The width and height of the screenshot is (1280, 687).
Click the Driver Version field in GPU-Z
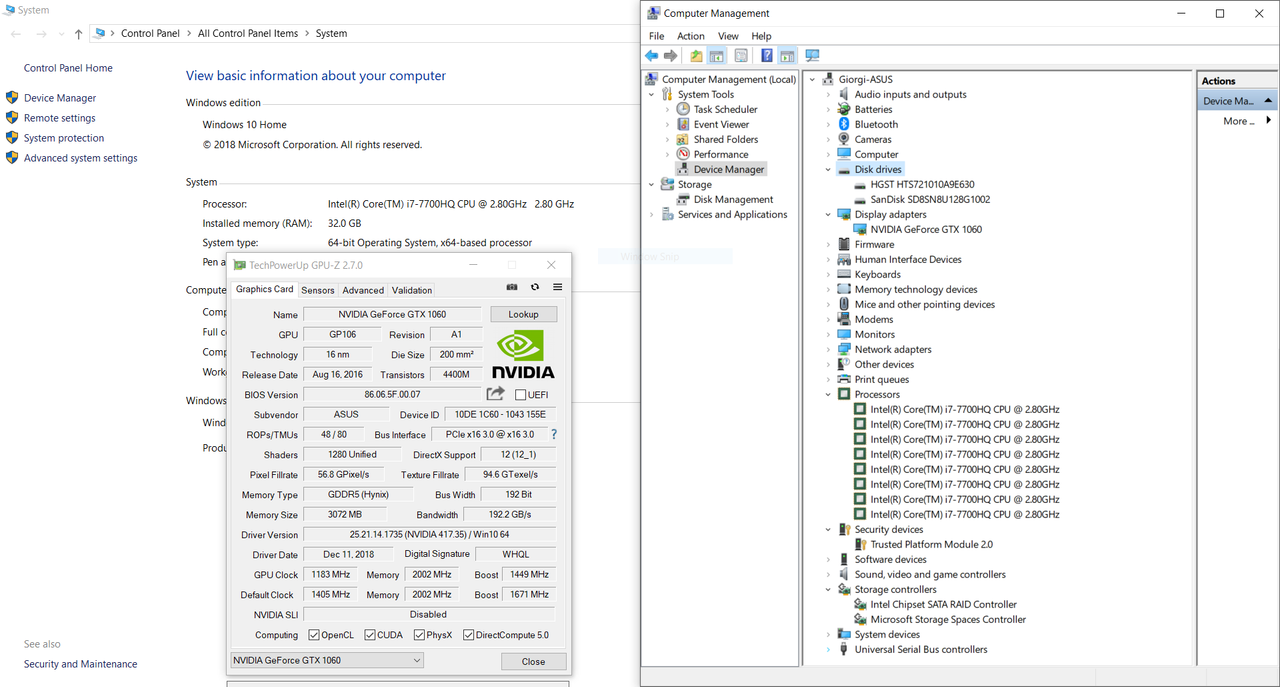[430, 535]
